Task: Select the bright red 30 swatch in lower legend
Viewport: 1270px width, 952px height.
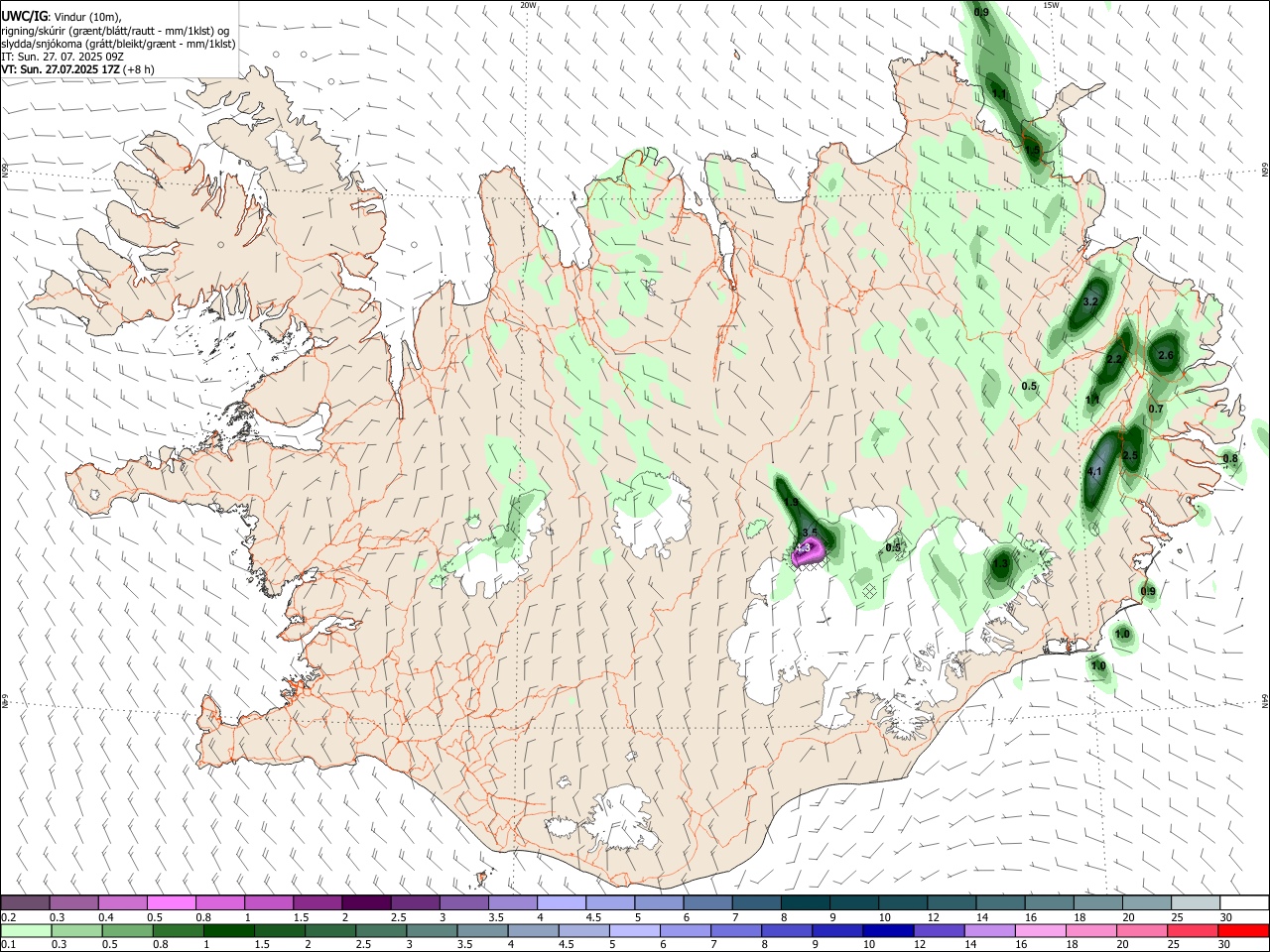Action: pos(1243,930)
